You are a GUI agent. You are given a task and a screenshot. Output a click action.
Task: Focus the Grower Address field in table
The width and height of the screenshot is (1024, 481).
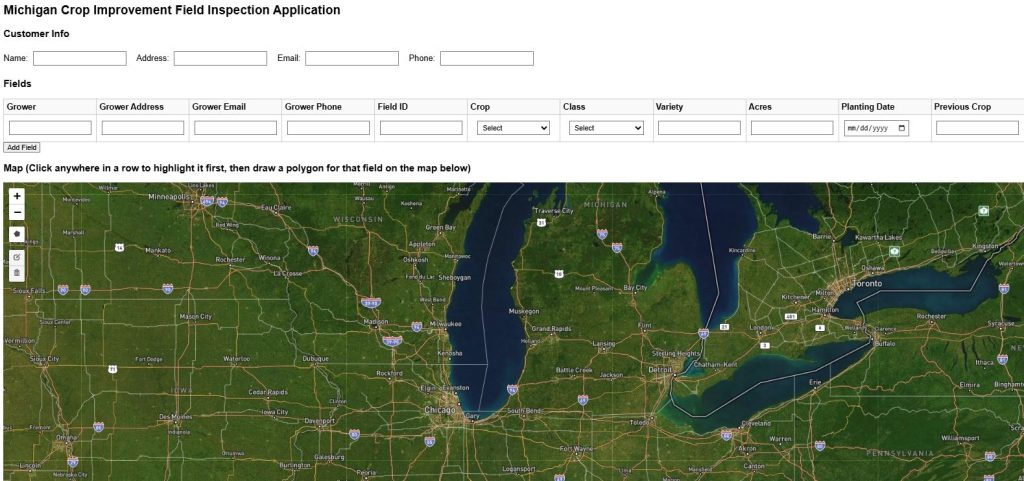143,128
